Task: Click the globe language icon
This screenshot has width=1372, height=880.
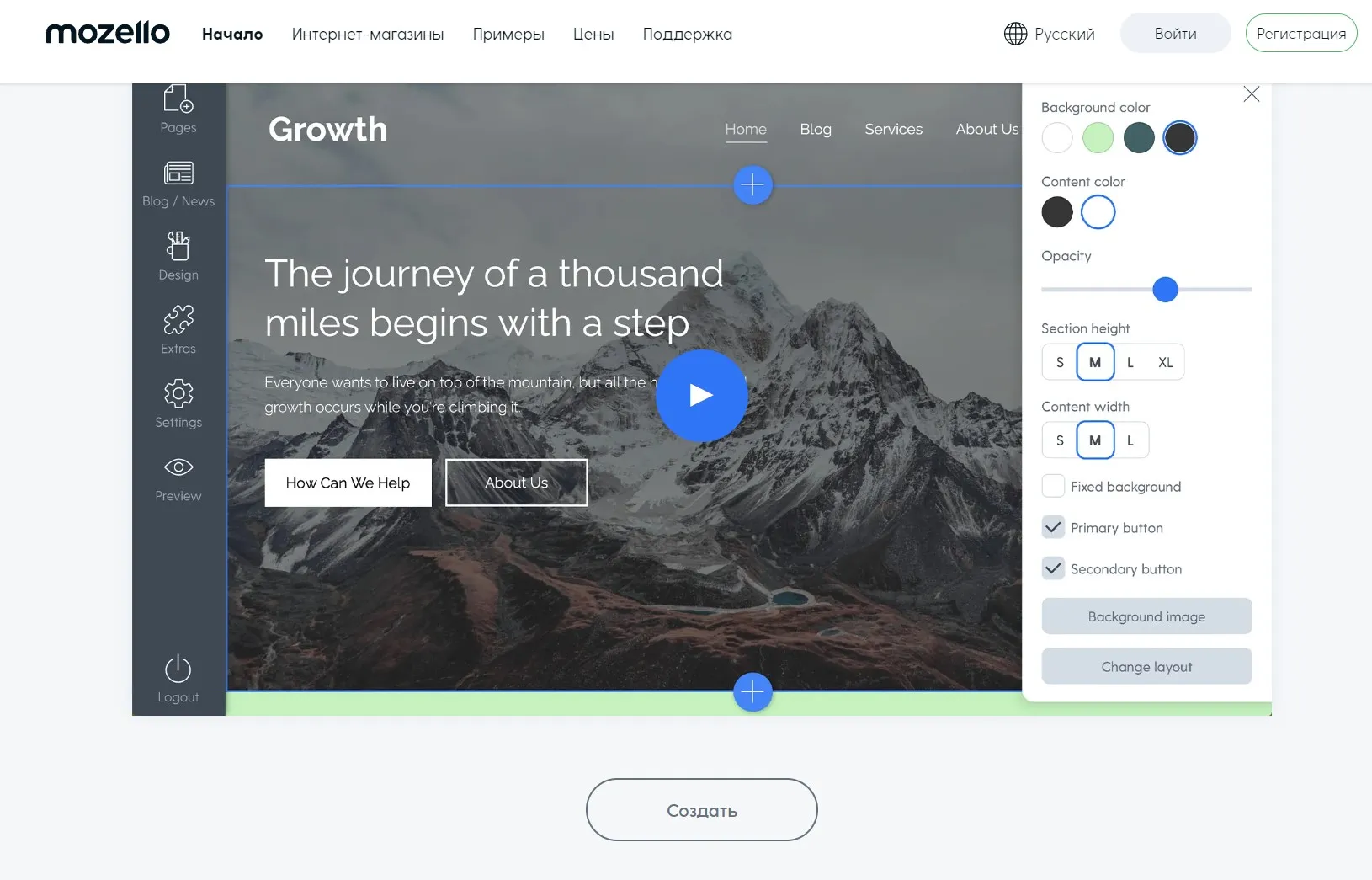Action: click(x=1016, y=34)
